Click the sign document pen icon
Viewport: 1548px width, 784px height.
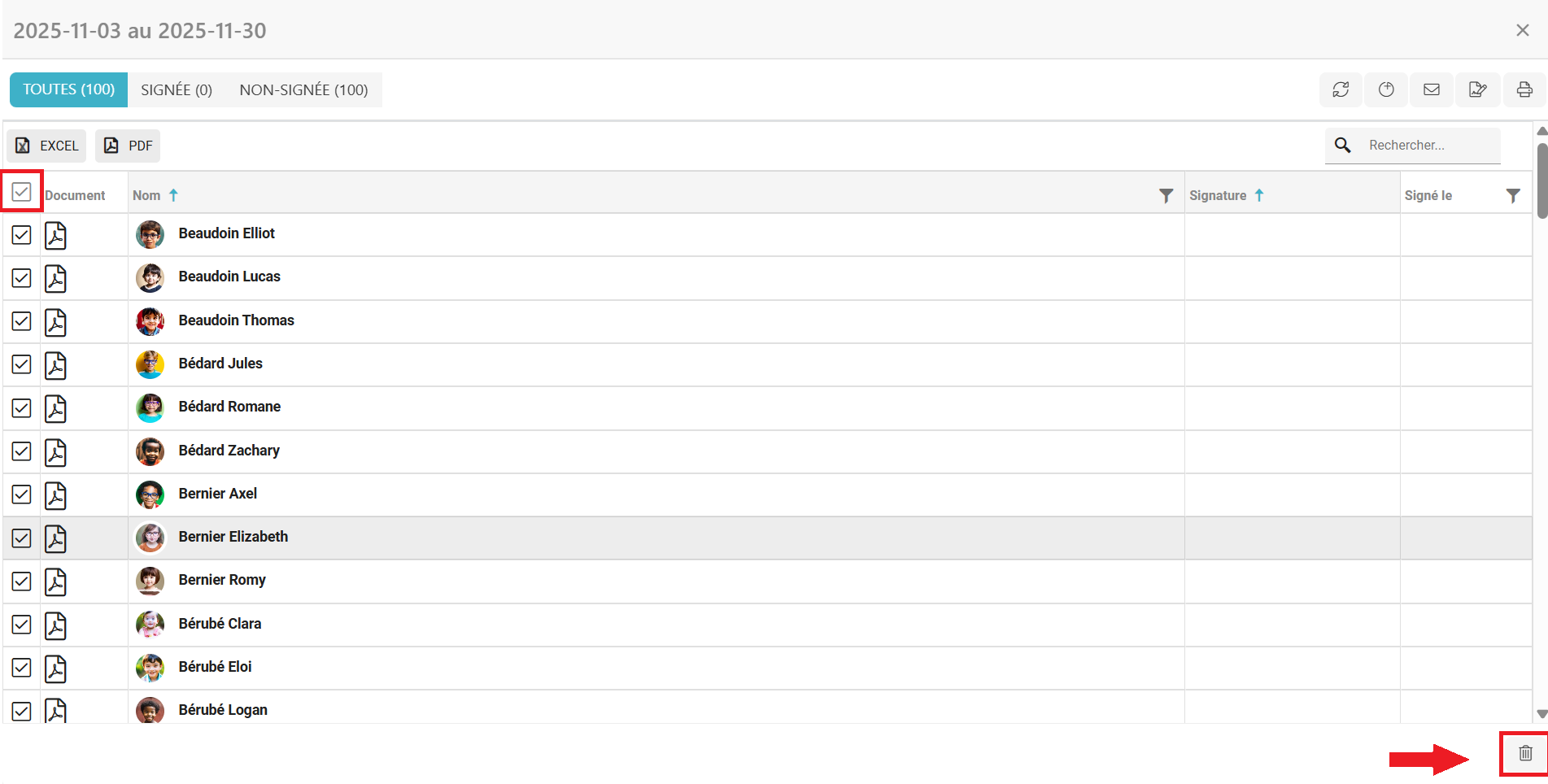(x=1477, y=89)
